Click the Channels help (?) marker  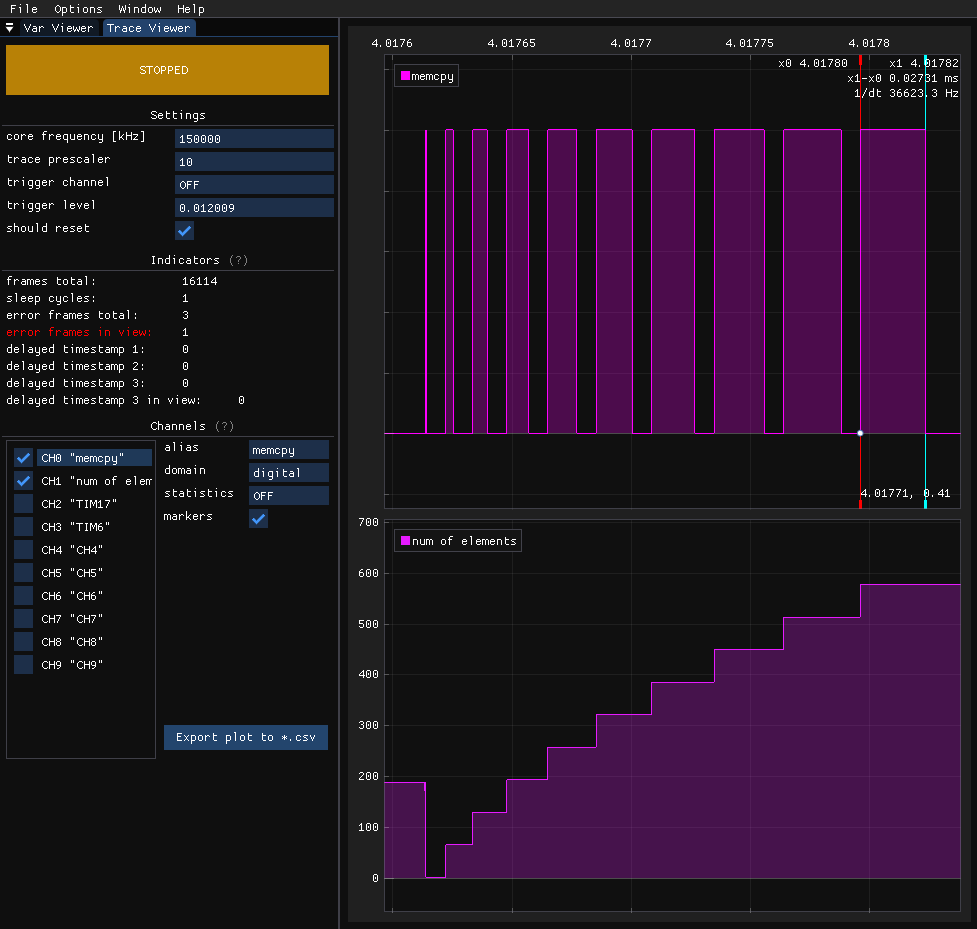point(225,426)
